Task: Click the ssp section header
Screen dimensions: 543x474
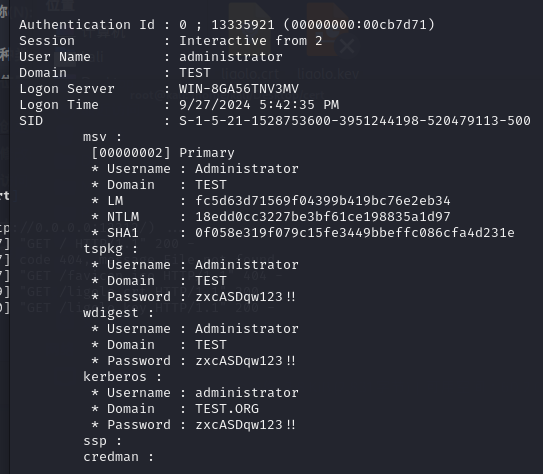Action: pos(102,441)
